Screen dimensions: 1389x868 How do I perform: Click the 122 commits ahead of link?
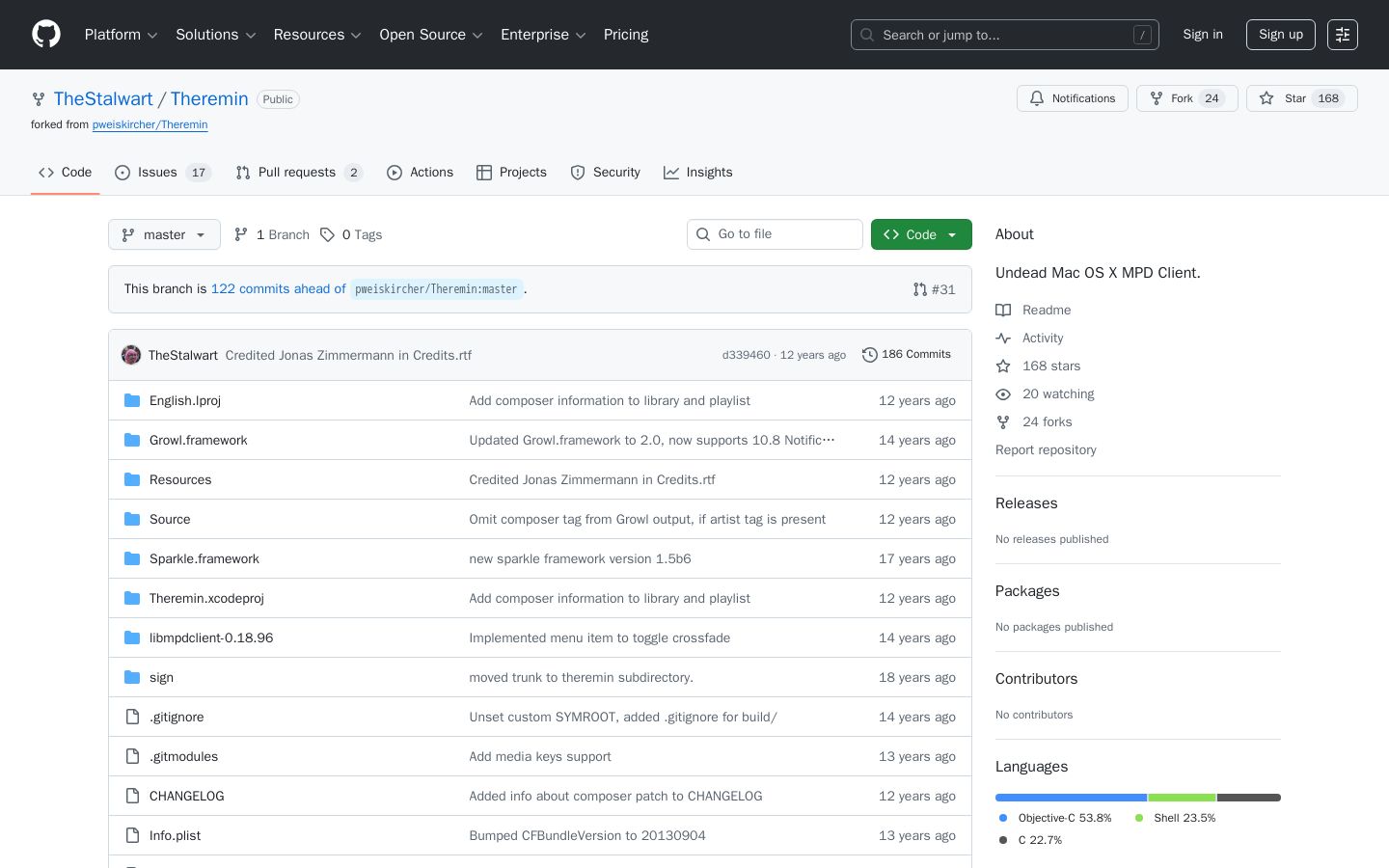click(x=278, y=289)
